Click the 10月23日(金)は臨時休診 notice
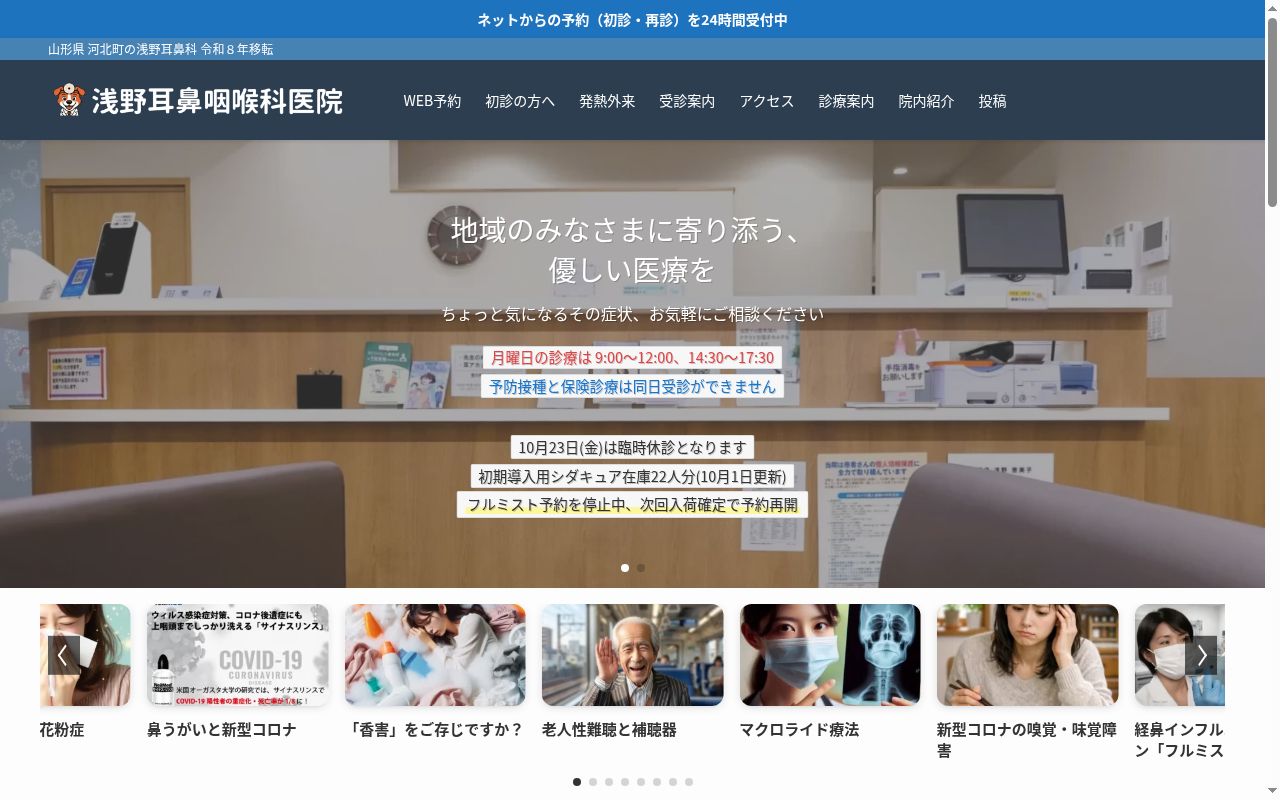This screenshot has width=1280, height=800. [632, 447]
